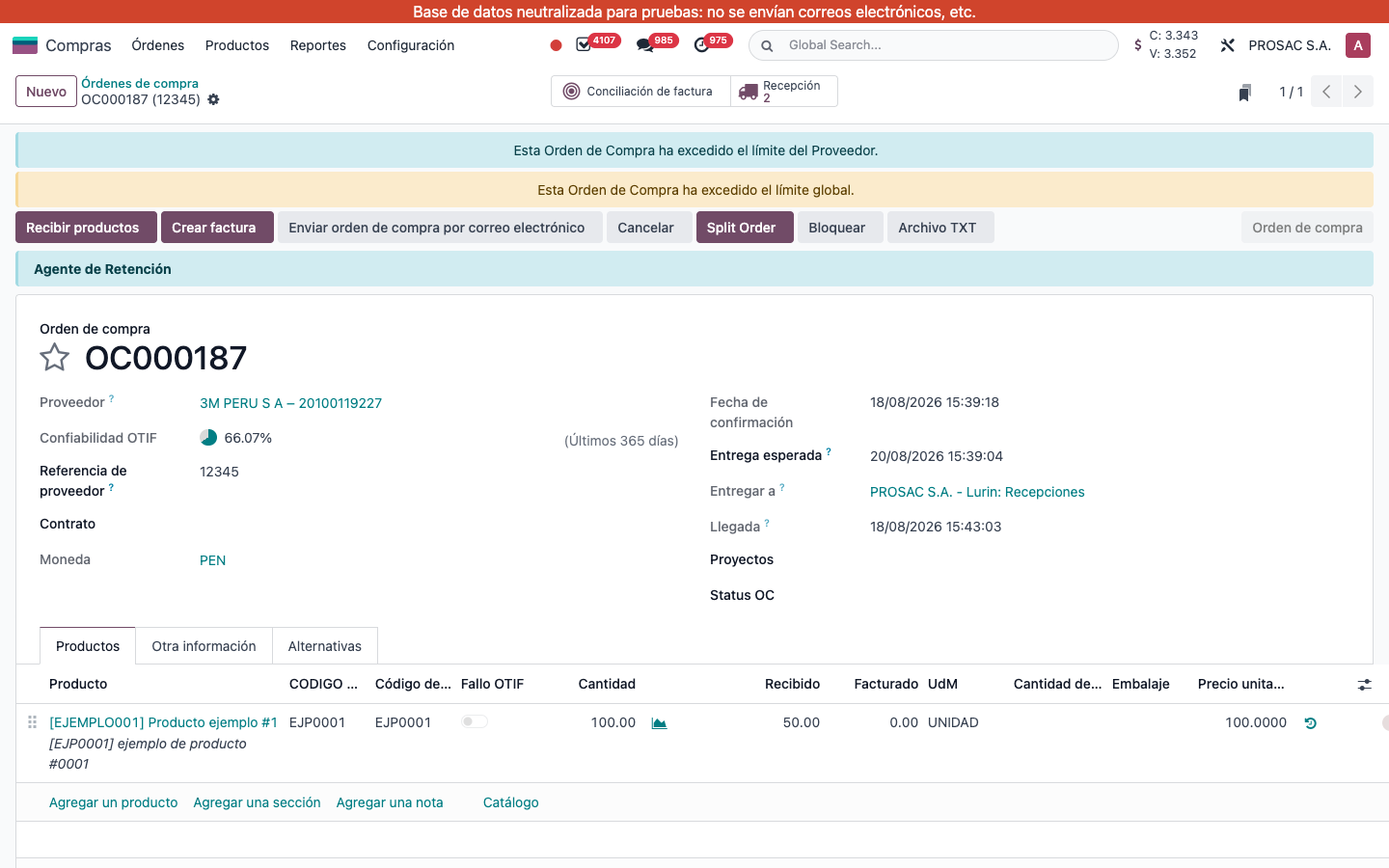This screenshot has width=1389, height=868.
Task: Switch to Otra información tab
Action: click(204, 646)
